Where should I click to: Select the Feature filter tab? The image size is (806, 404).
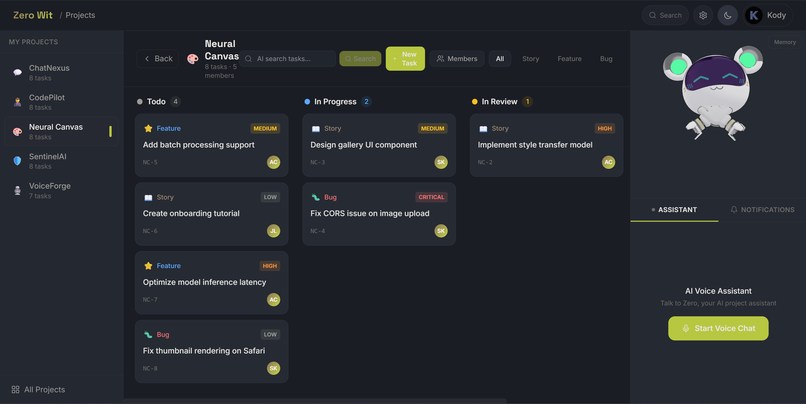pyautogui.click(x=570, y=59)
